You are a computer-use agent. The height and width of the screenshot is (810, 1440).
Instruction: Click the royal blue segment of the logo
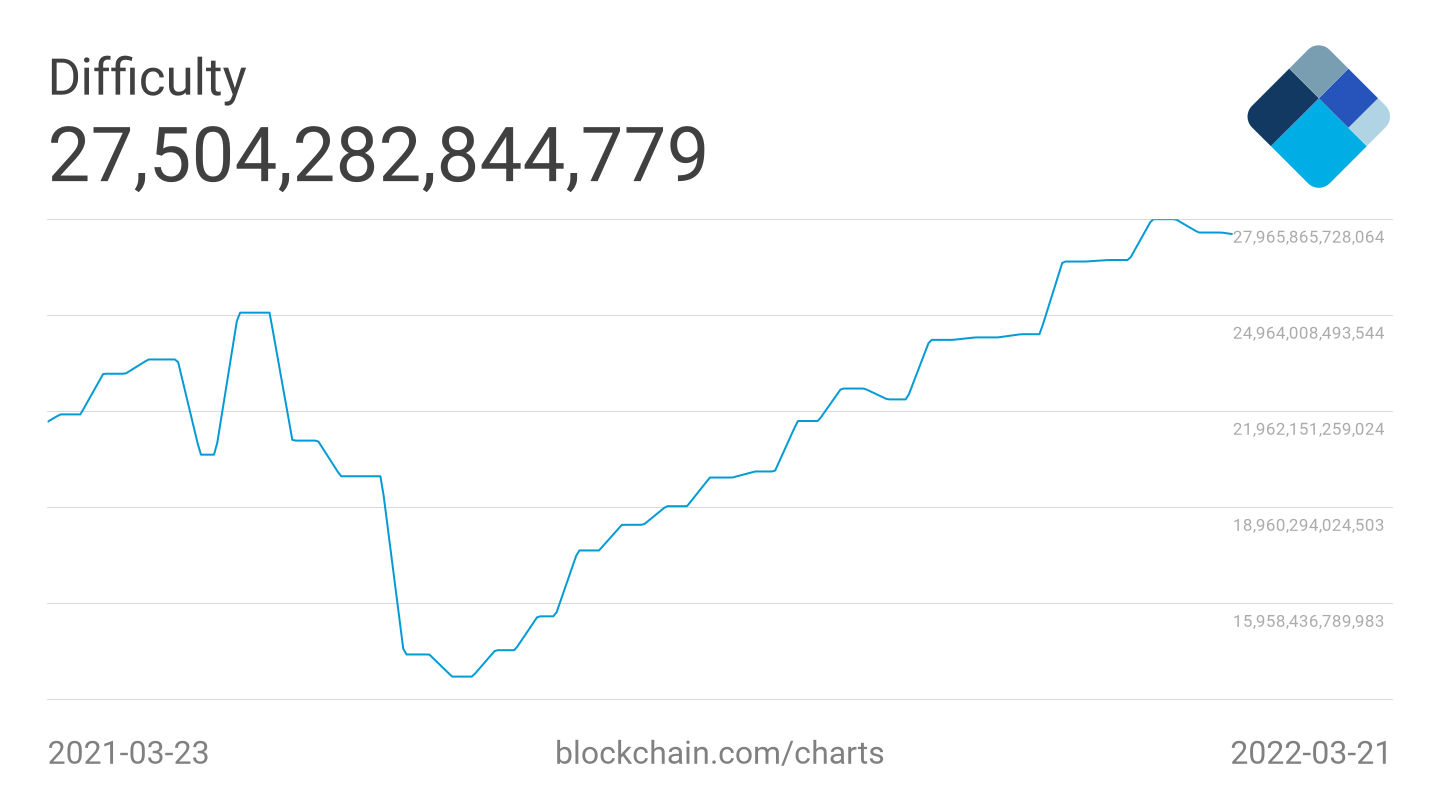(x=1348, y=97)
